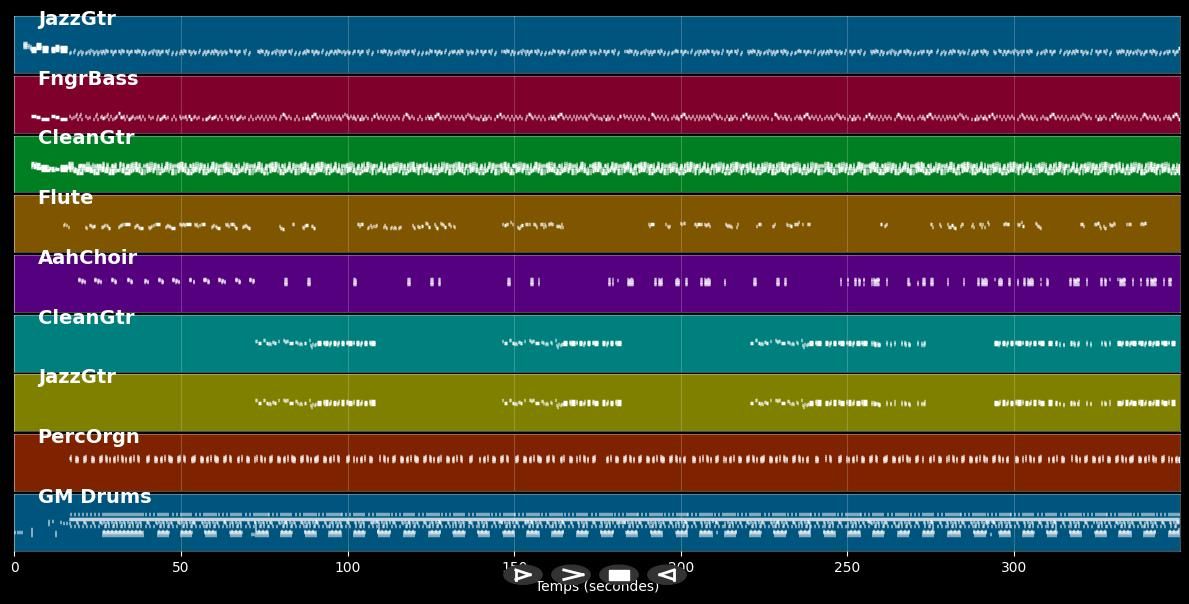This screenshot has height=604, width=1189.
Task: Click the first note cluster in olive JazzGtr lane
Action: (315, 403)
